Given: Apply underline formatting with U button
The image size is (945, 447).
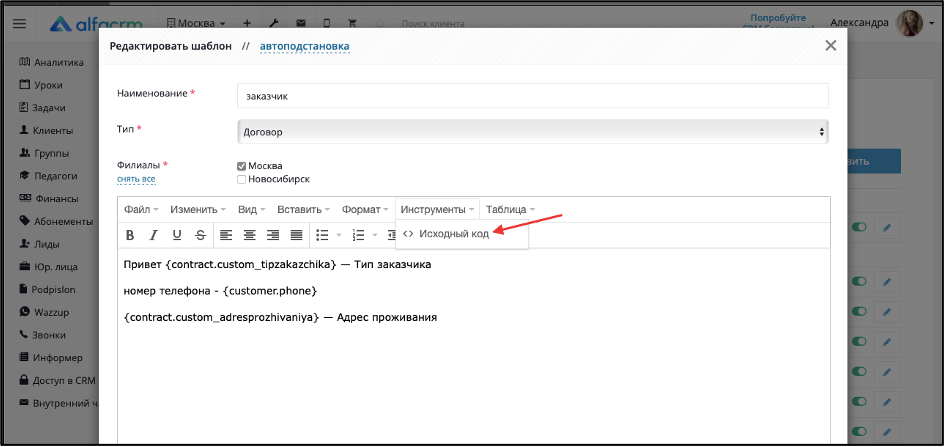Looking at the screenshot, I should pyautogui.click(x=177, y=236).
